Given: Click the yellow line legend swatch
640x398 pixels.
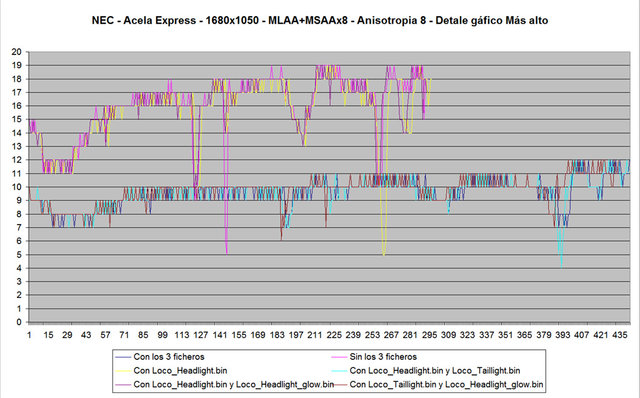Looking at the screenshot, I should 123,371.
